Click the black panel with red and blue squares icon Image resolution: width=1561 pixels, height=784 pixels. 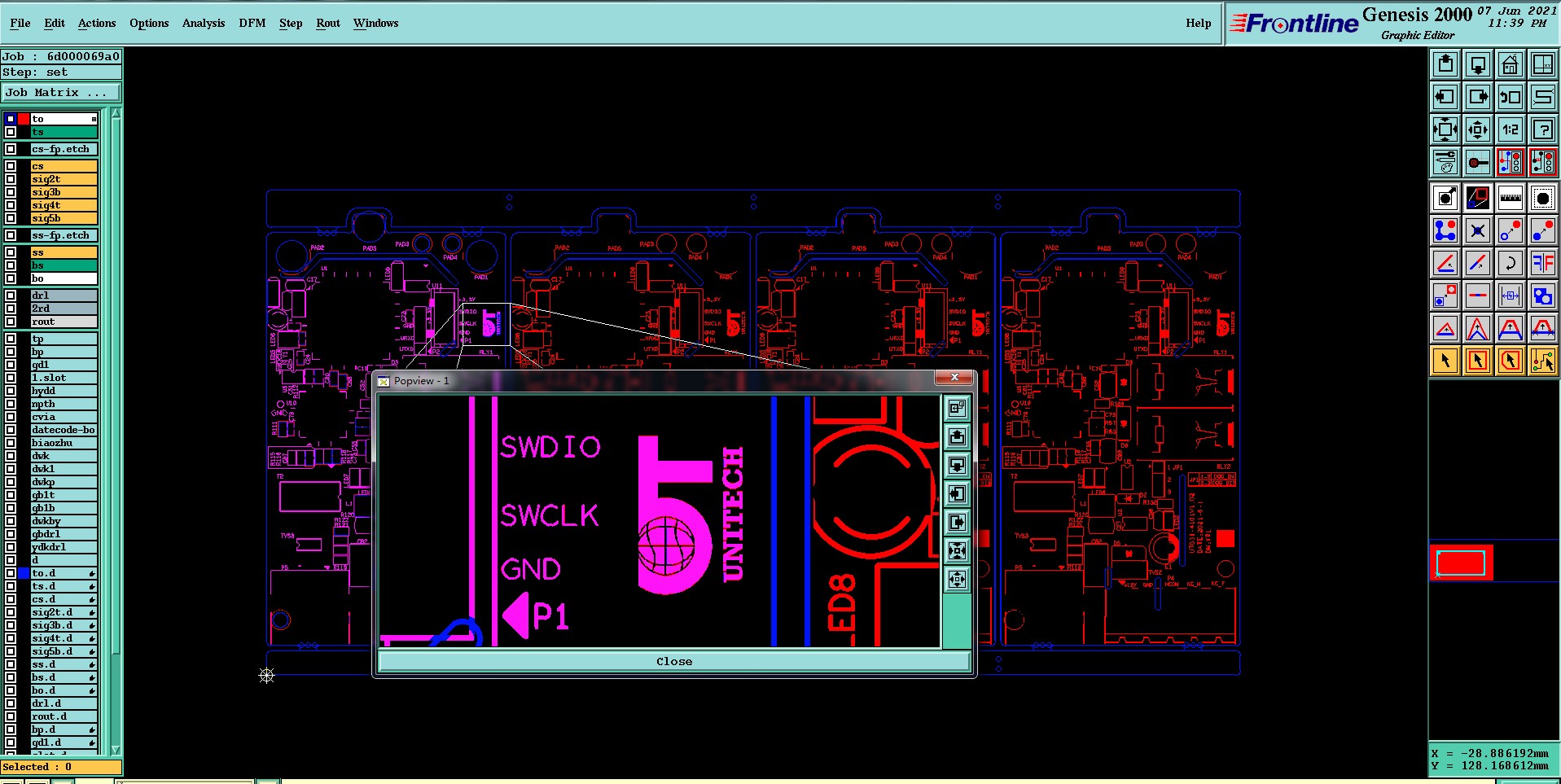(1478, 198)
